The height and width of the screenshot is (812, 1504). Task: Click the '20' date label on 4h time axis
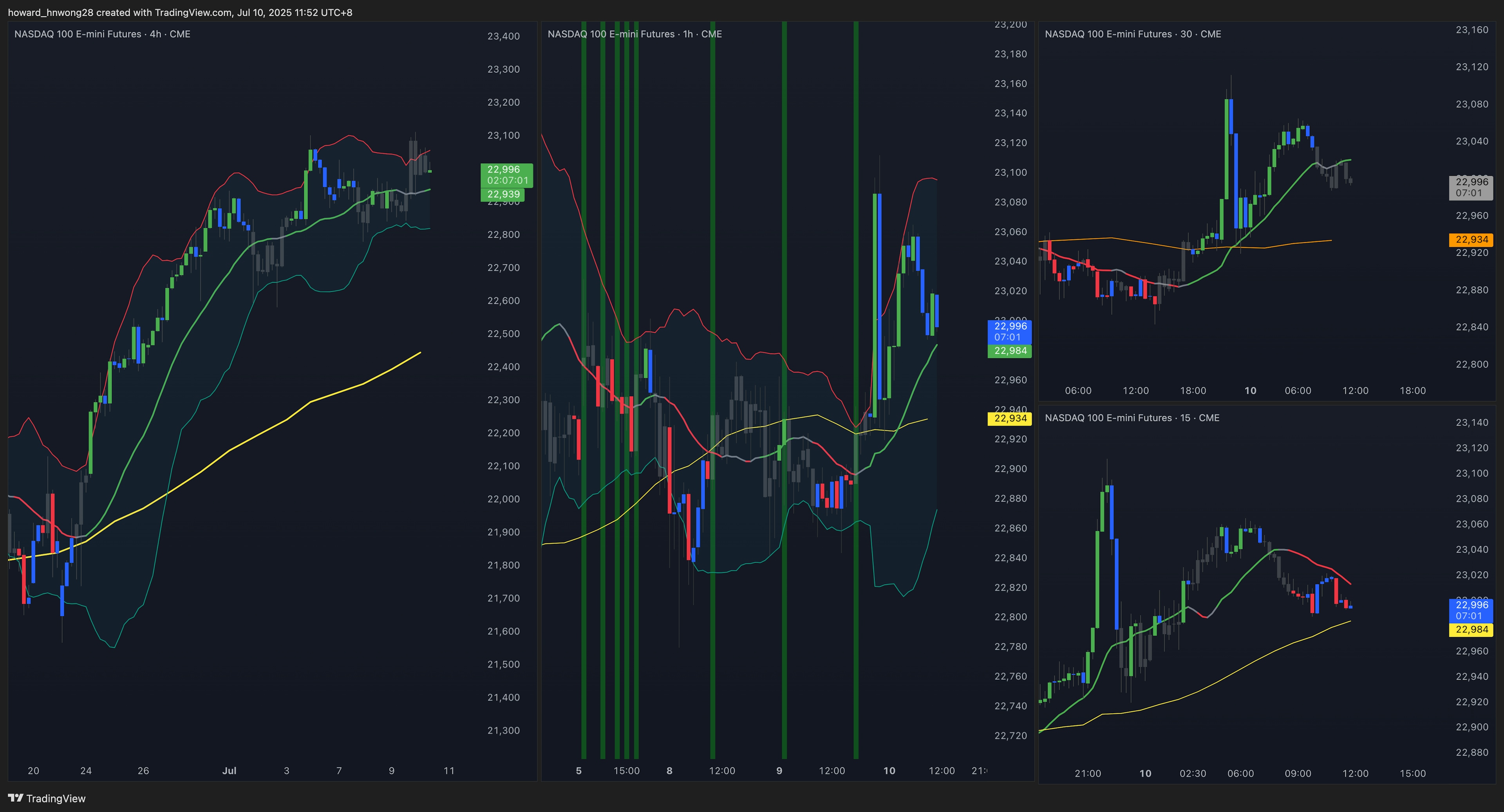tap(33, 770)
